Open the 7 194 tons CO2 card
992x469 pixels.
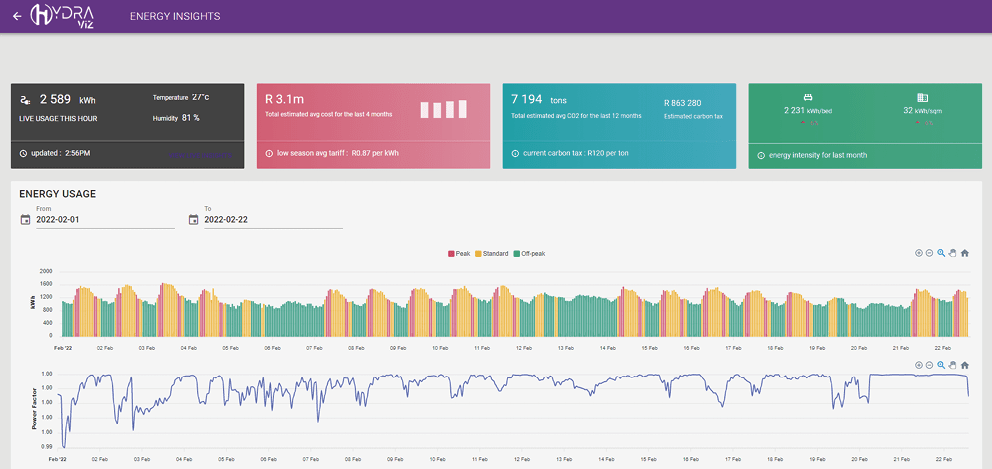tap(619, 126)
